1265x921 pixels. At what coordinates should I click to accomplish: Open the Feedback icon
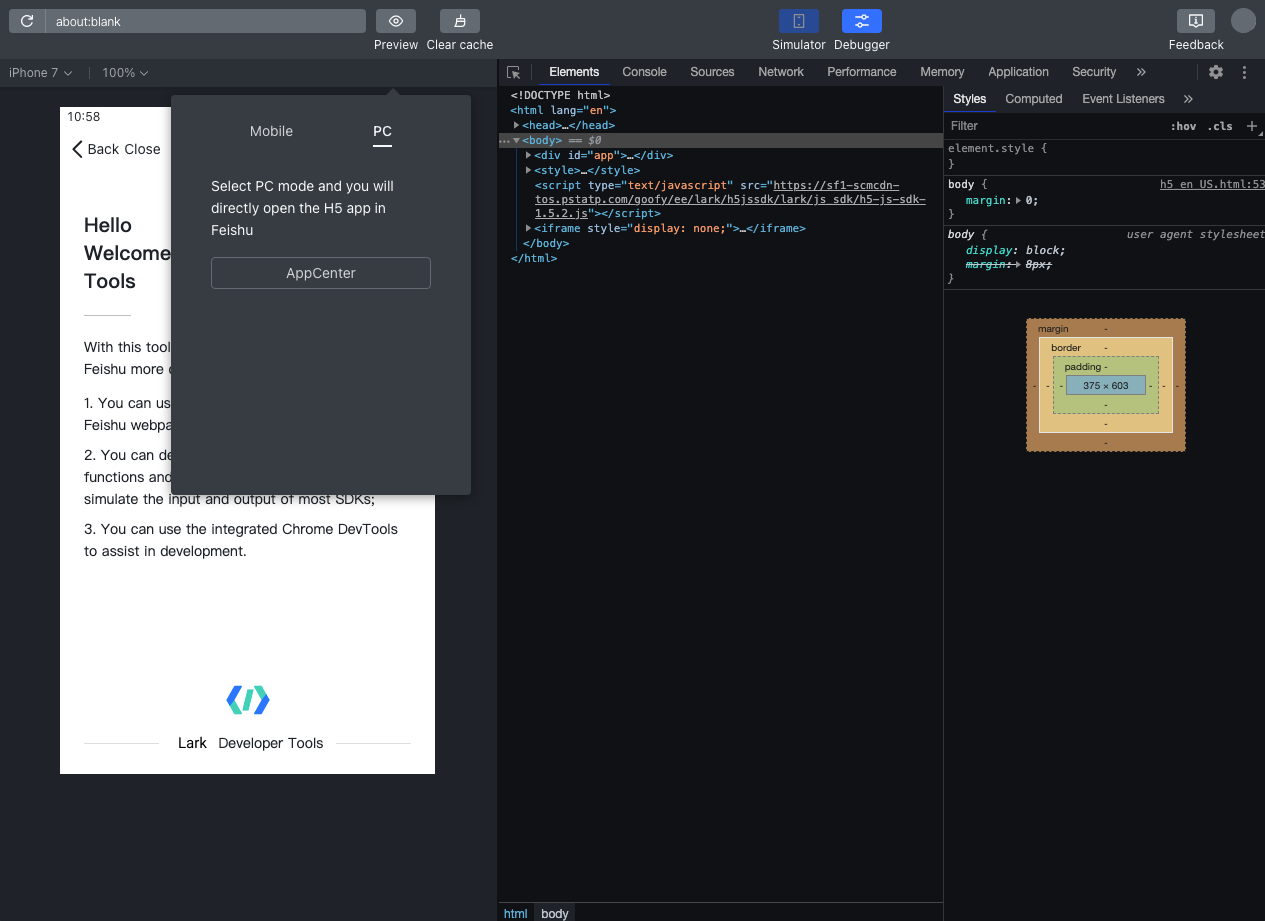click(x=1195, y=21)
